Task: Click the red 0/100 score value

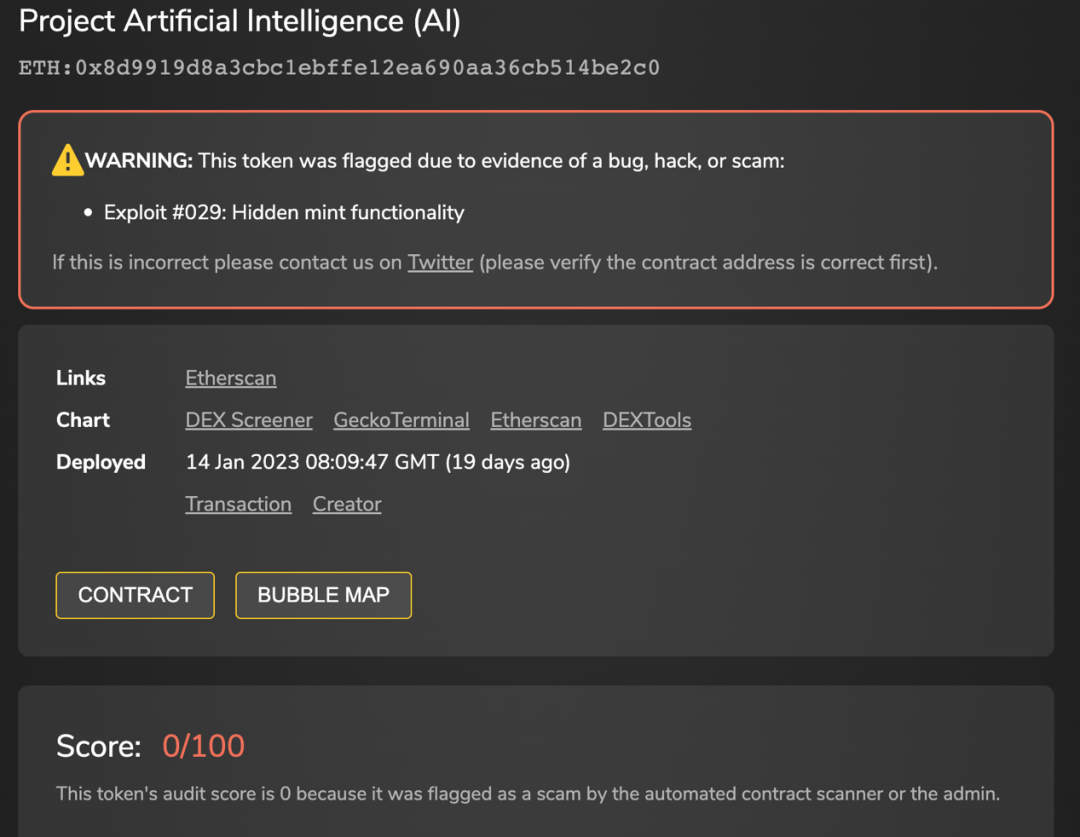Action: click(x=203, y=746)
